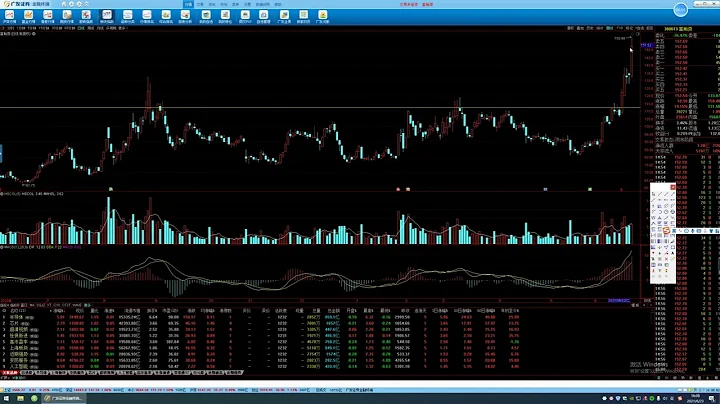Image resolution: width=720 pixels, height=404 pixels.
Task: Select the MA indicator tab below chart
Action: (x=32, y=305)
